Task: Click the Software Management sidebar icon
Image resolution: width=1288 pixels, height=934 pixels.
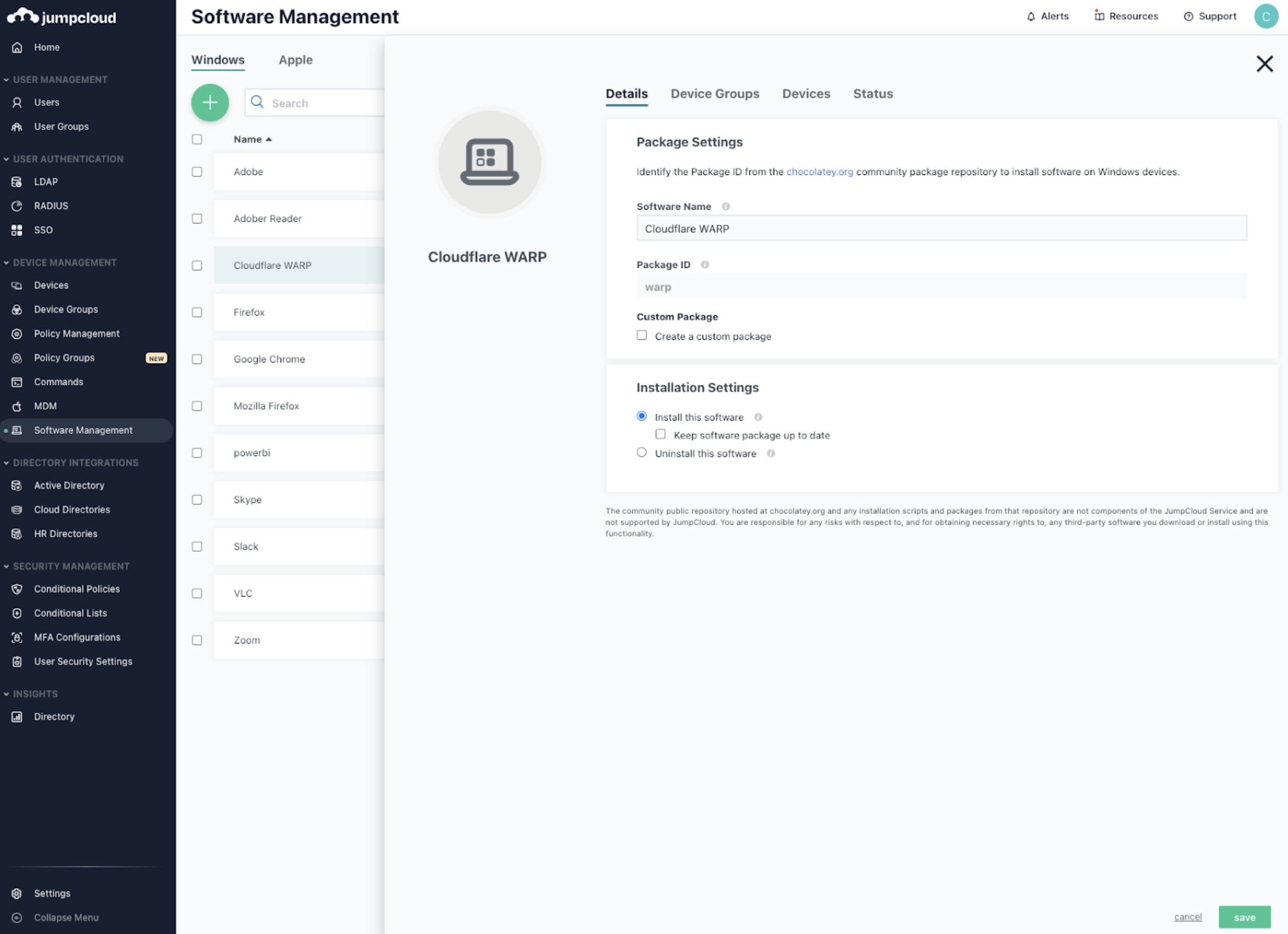Action: click(19, 430)
